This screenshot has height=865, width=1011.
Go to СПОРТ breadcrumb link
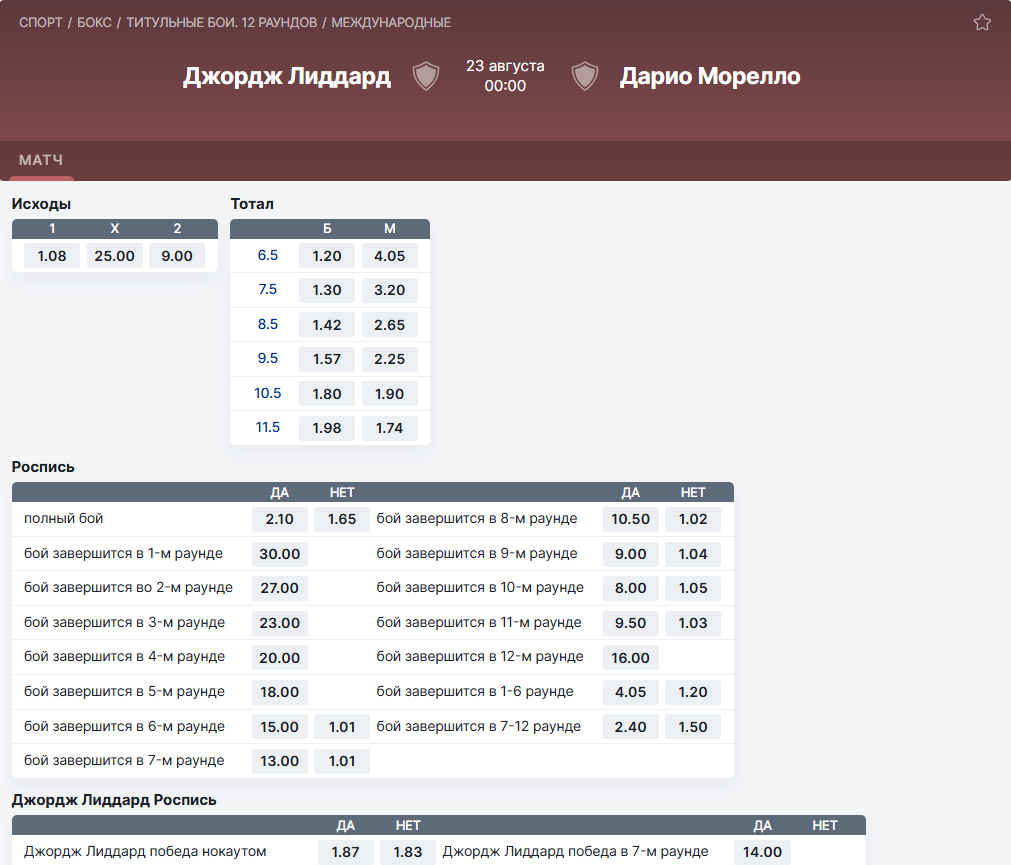point(41,23)
